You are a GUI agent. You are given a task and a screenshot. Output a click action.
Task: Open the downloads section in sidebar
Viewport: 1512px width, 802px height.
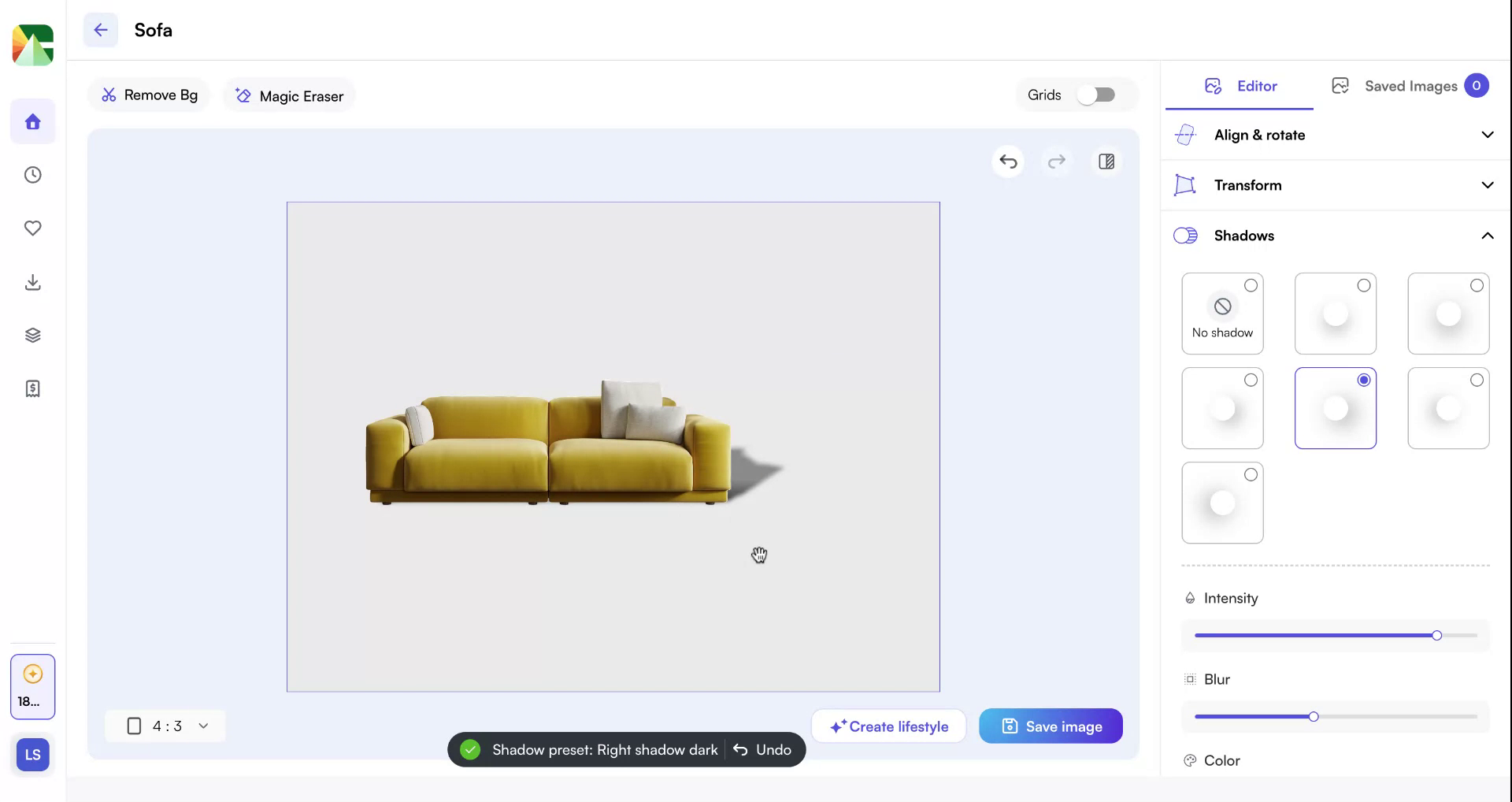pos(32,282)
